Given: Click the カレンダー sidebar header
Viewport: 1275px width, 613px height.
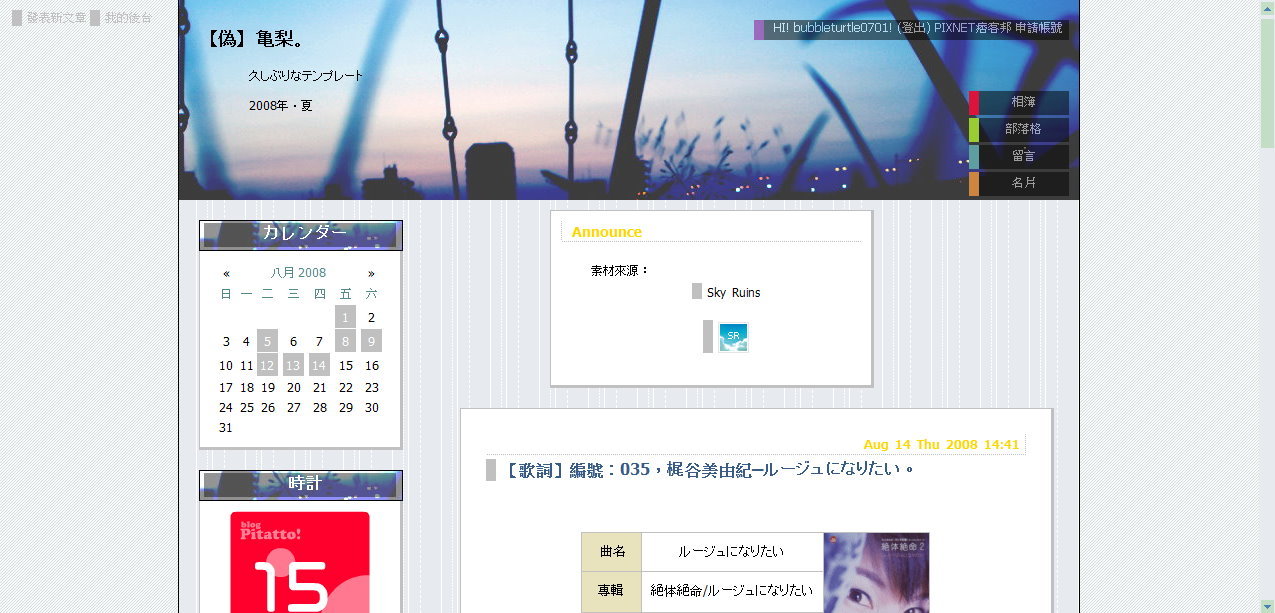Looking at the screenshot, I should click(301, 235).
